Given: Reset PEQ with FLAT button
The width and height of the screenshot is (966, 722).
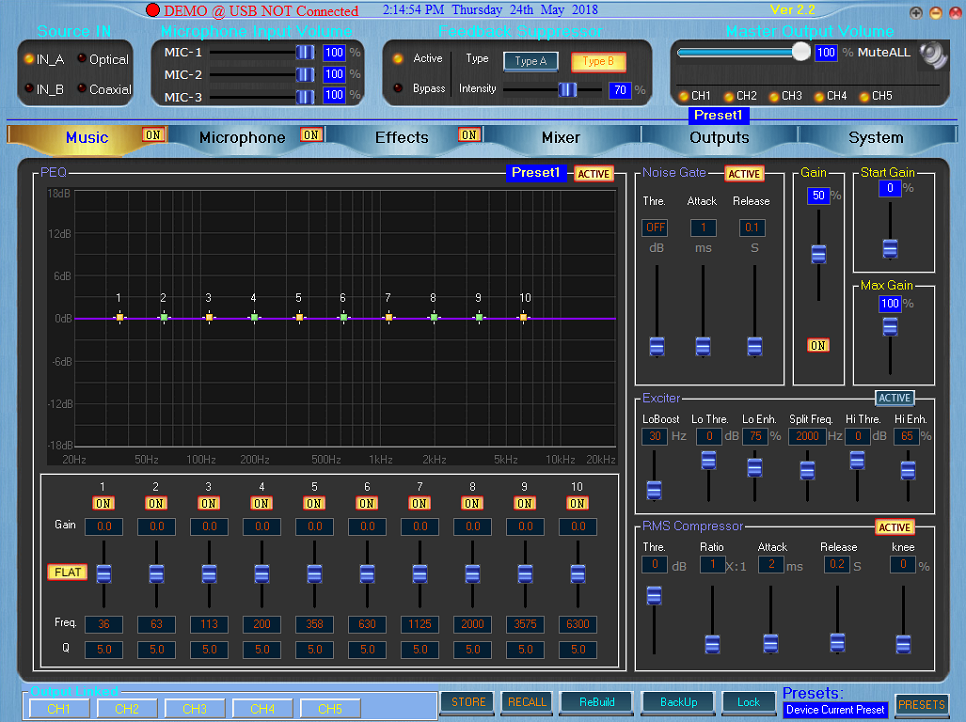Looking at the screenshot, I should pyautogui.click(x=68, y=572).
